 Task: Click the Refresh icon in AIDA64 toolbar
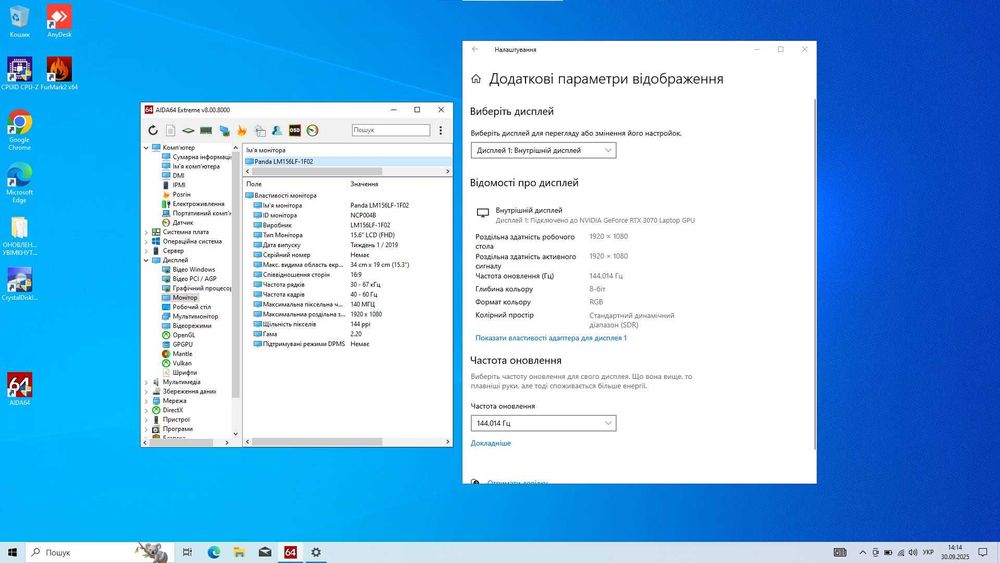(x=153, y=130)
